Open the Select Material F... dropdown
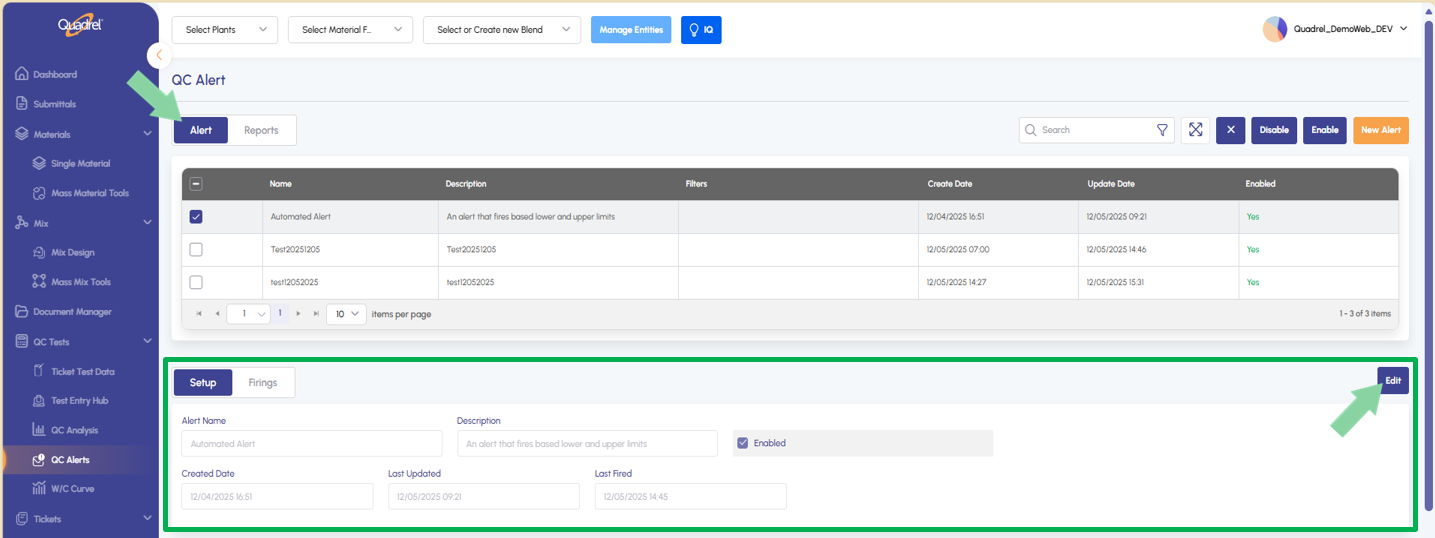The height and width of the screenshot is (538, 1435). click(350, 30)
